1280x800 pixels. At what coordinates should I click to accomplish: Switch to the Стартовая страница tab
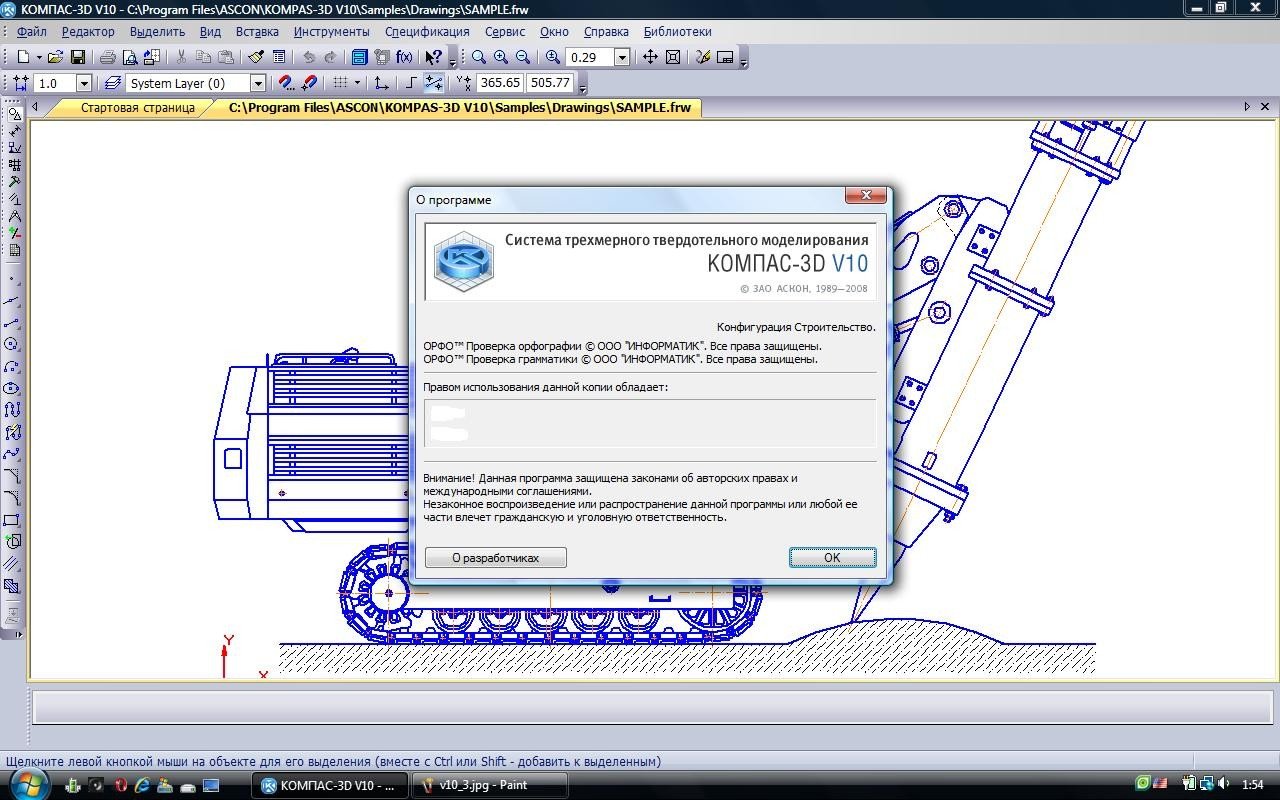pyautogui.click(x=137, y=108)
